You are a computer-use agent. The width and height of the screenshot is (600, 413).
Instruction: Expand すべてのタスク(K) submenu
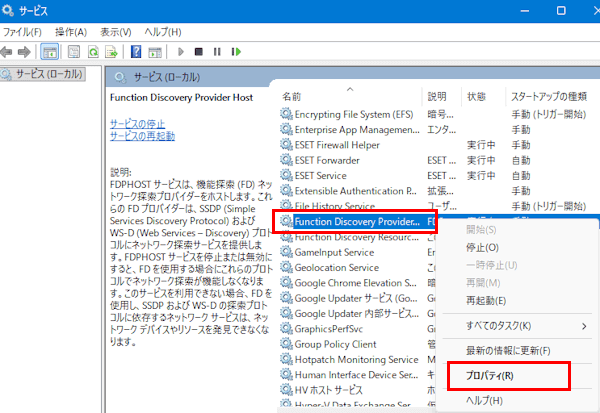tap(517, 326)
